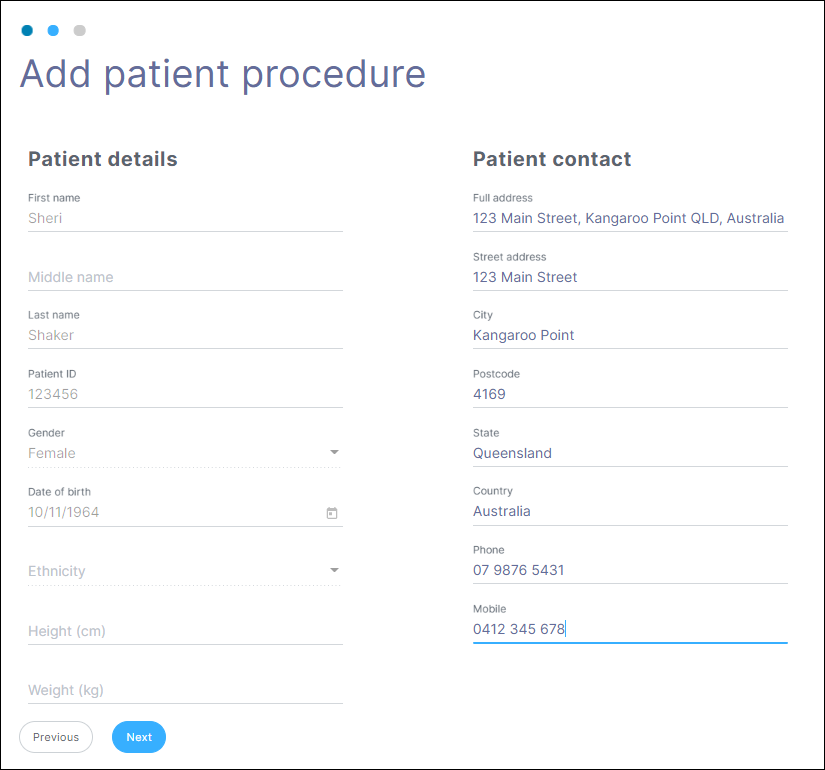Click the City field showing Kangaroo Point
825x770 pixels.
(629, 335)
